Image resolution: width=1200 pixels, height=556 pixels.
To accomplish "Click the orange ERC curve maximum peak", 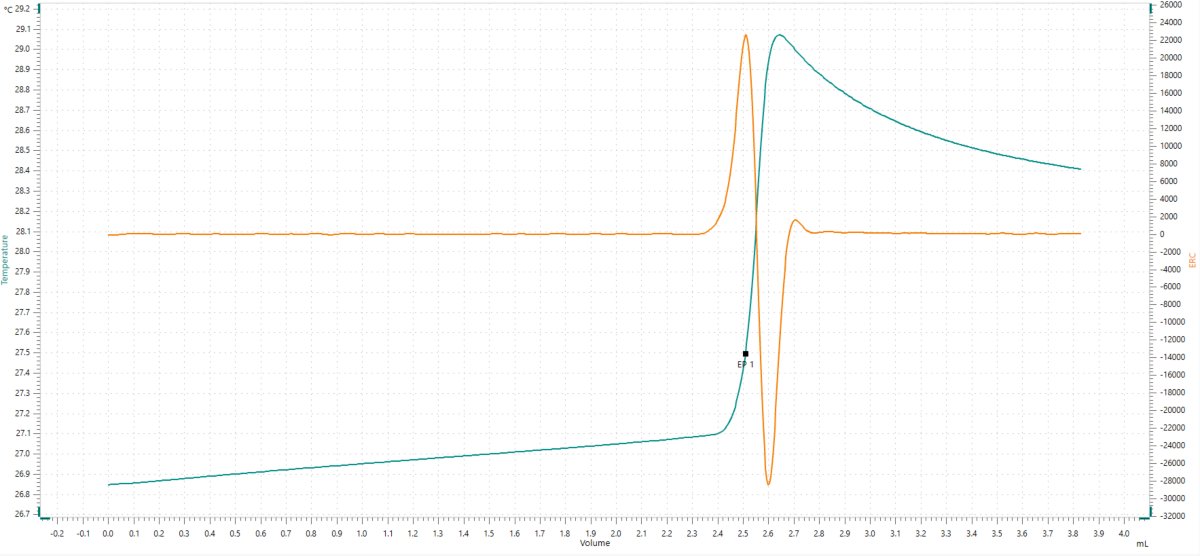I will pos(745,36).
